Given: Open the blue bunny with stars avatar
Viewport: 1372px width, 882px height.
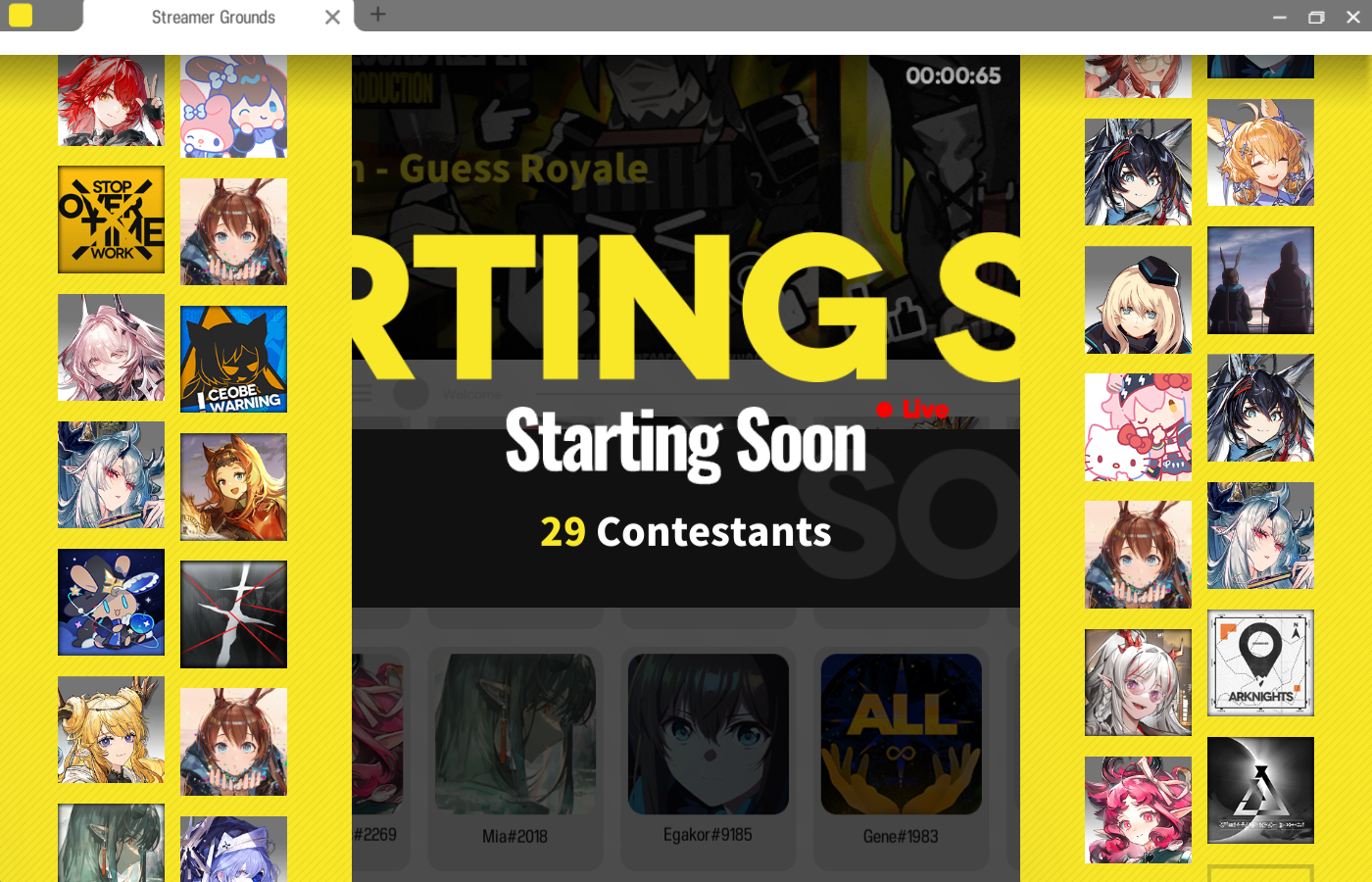Looking at the screenshot, I should [x=111, y=602].
